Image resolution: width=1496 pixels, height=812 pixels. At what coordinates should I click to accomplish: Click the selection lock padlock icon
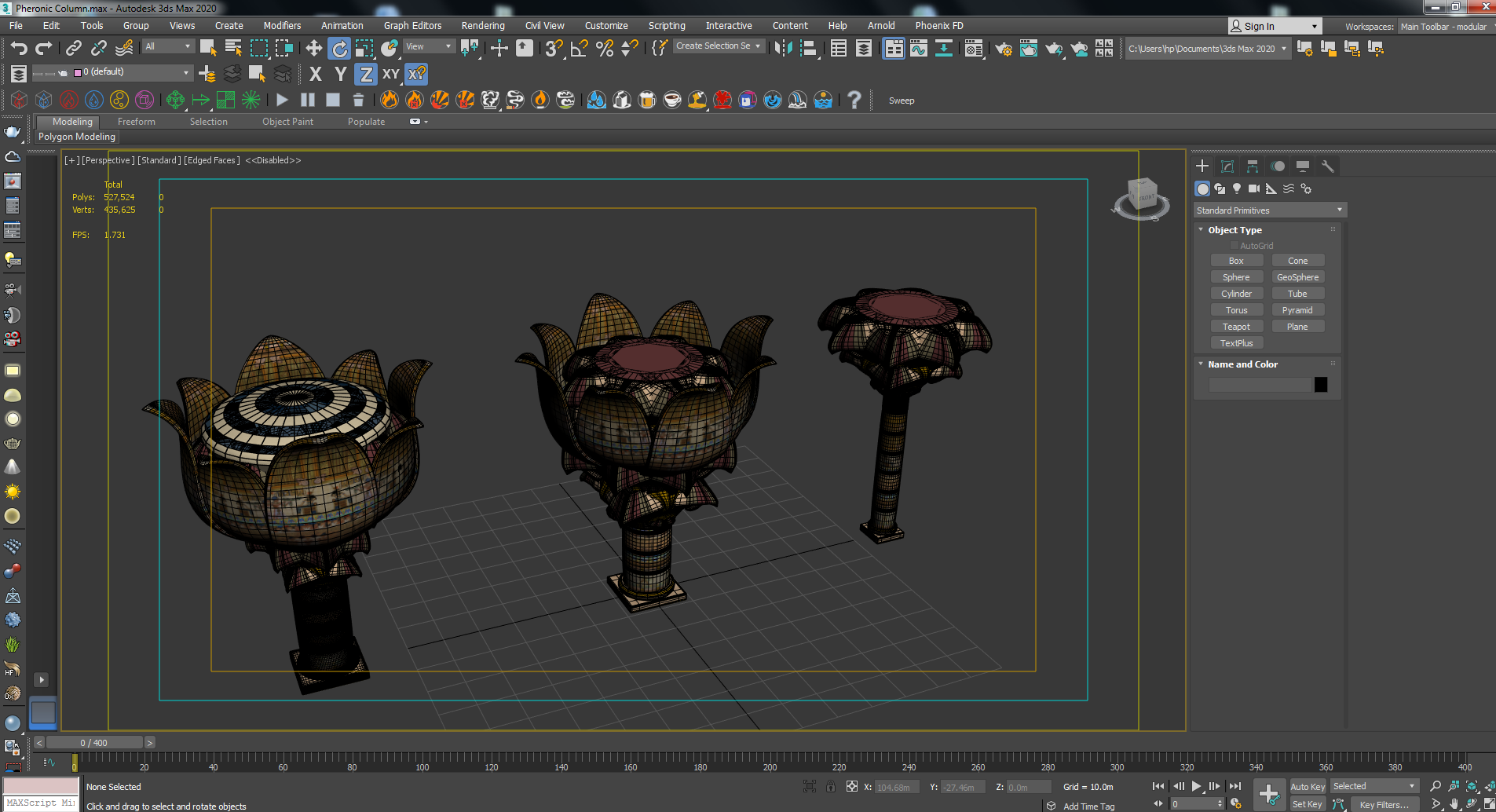coord(831,786)
